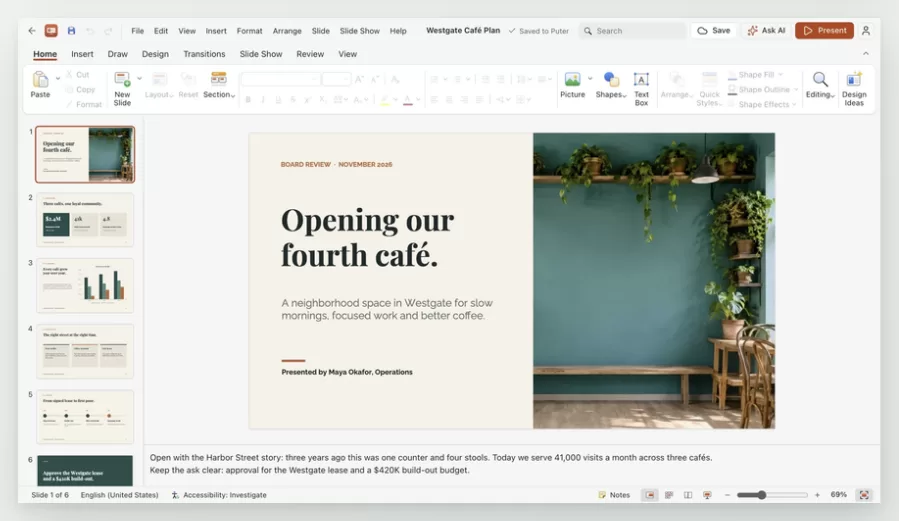Click the Accessibility: Investigate status item
This screenshot has height=521, width=899.
click(x=219, y=495)
